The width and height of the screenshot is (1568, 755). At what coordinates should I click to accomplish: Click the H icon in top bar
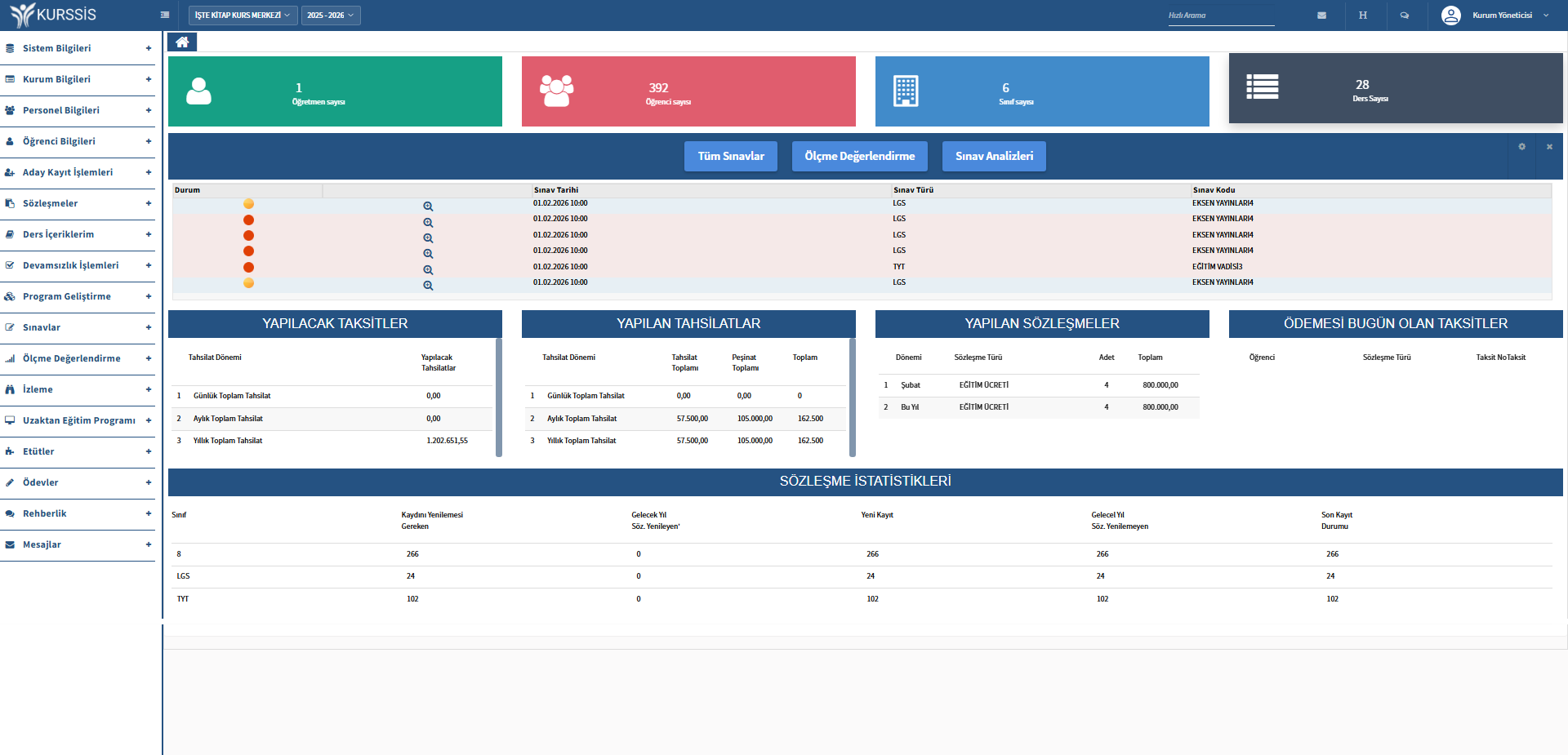click(1363, 16)
